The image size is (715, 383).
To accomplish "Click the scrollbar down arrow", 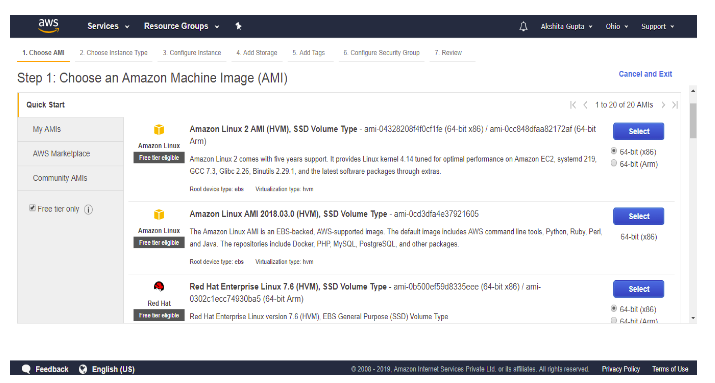I will point(693,318).
